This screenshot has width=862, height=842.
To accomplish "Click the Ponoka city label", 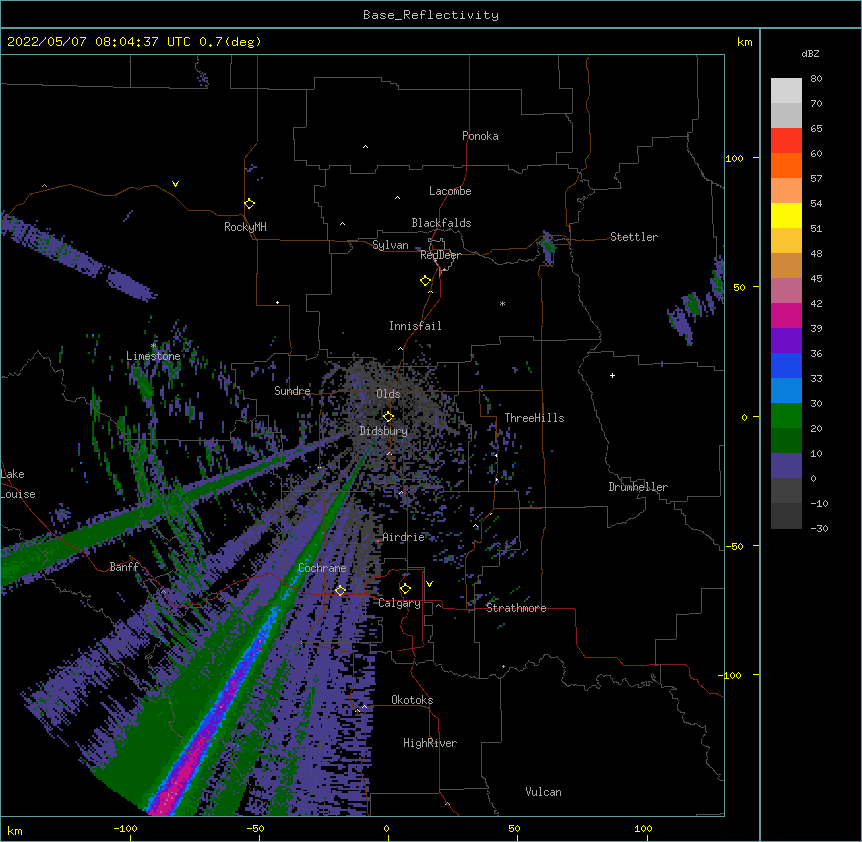I will [480, 136].
